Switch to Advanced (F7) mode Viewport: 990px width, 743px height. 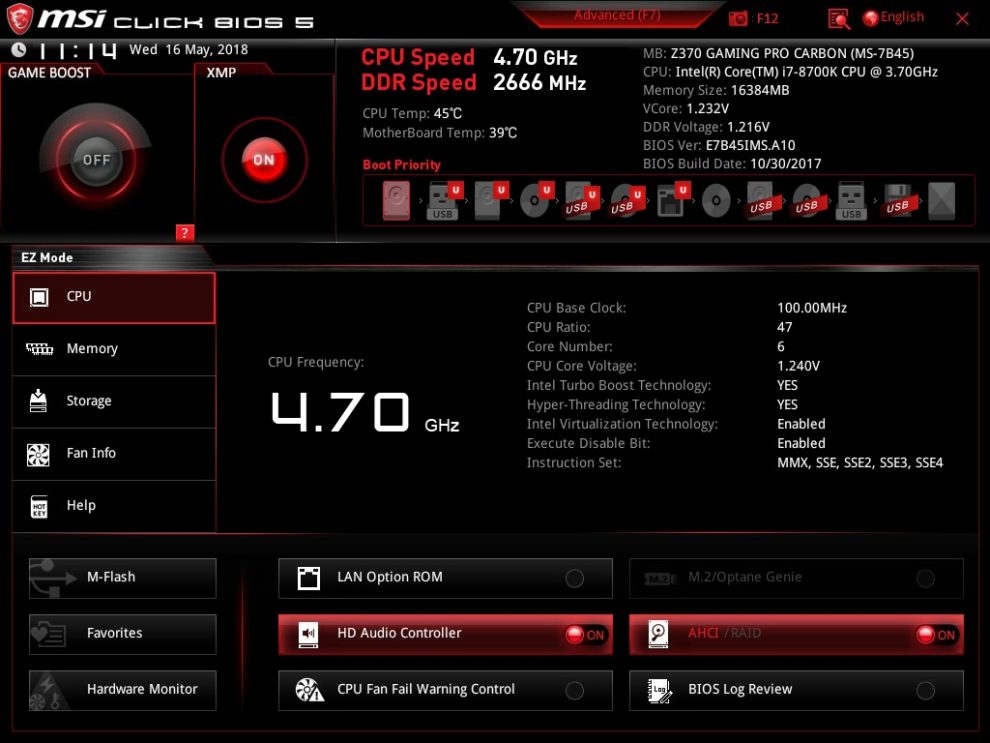(617, 15)
